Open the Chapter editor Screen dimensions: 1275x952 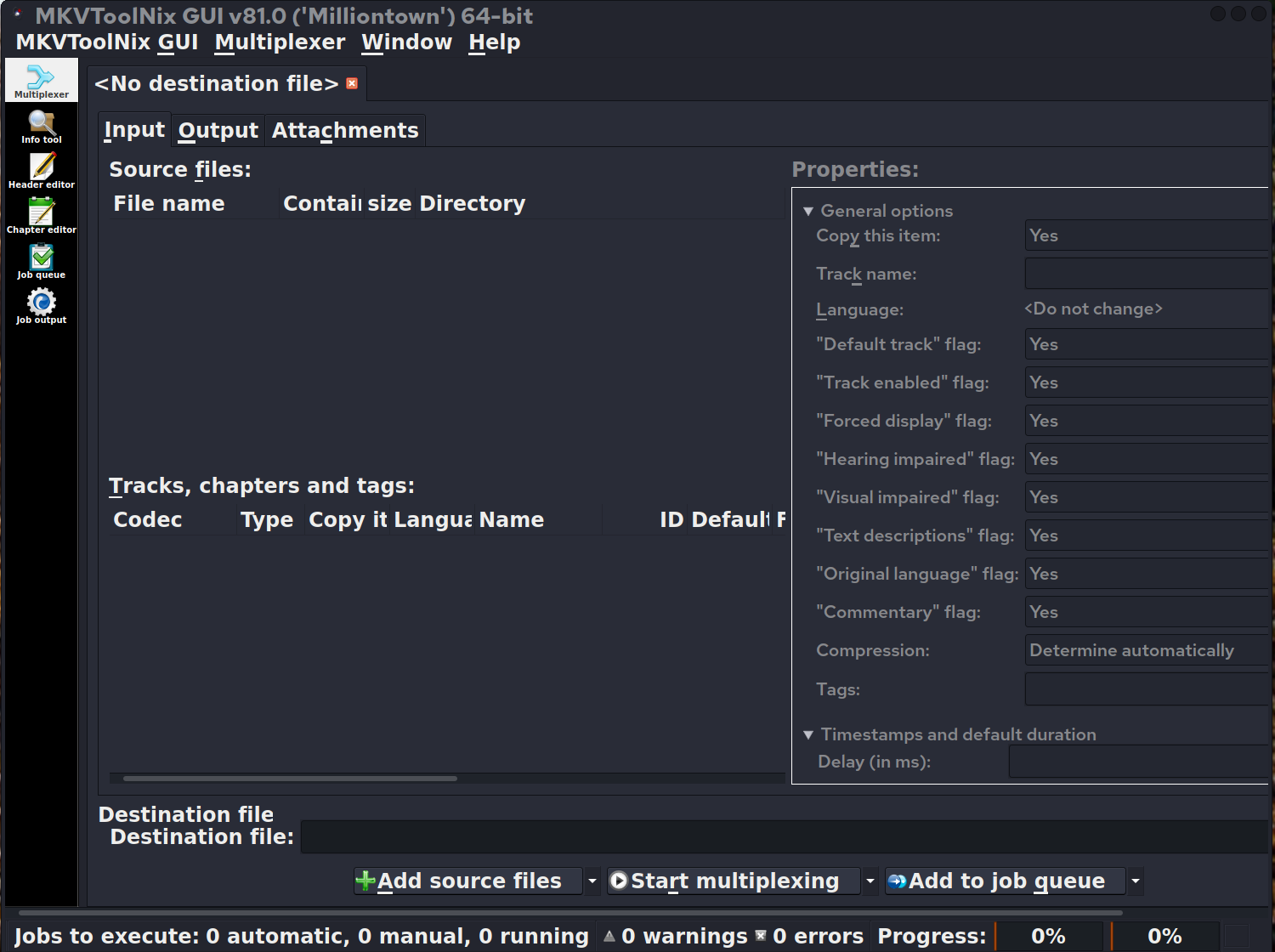(x=41, y=216)
